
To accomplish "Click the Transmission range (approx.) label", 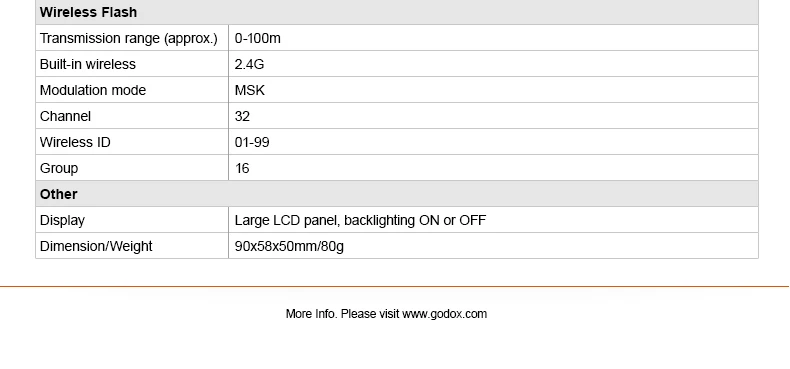I will click(128, 38).
